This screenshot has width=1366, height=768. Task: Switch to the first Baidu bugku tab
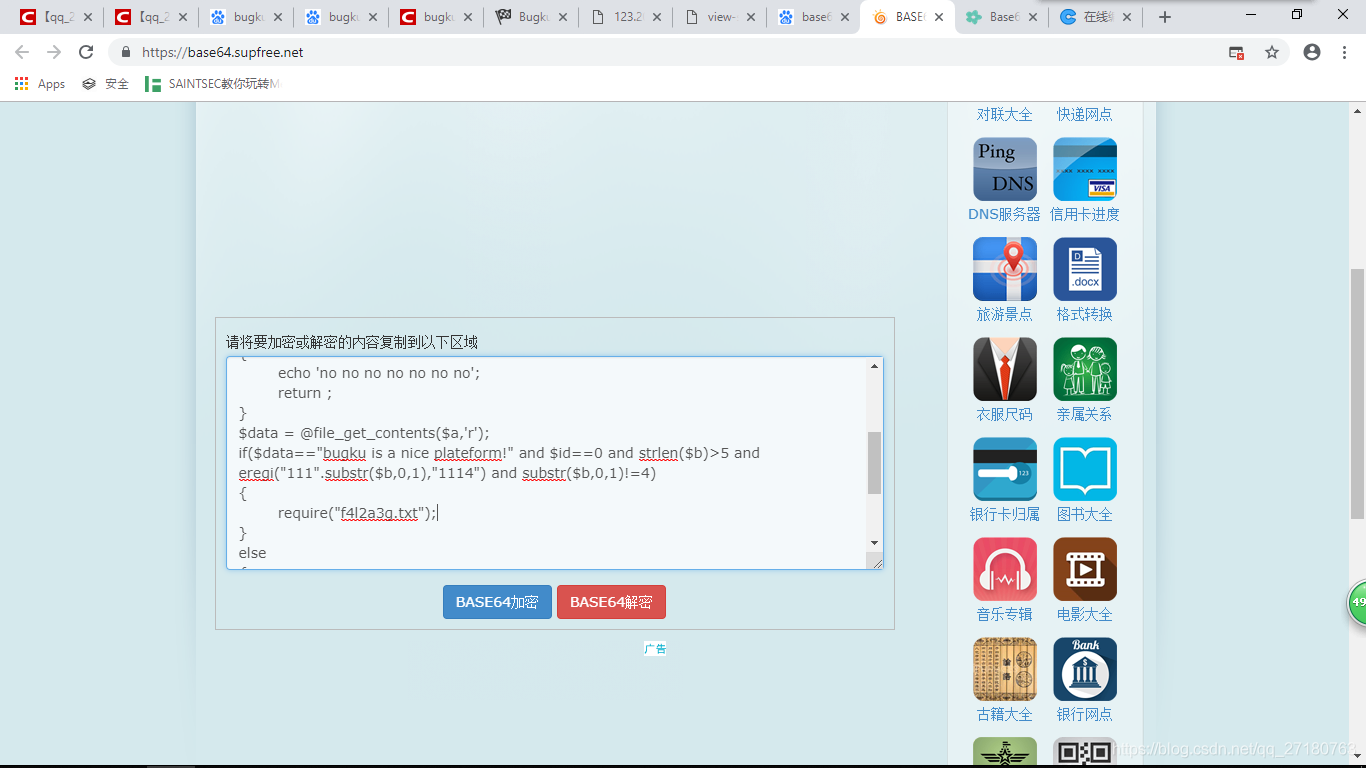(246, 17)
